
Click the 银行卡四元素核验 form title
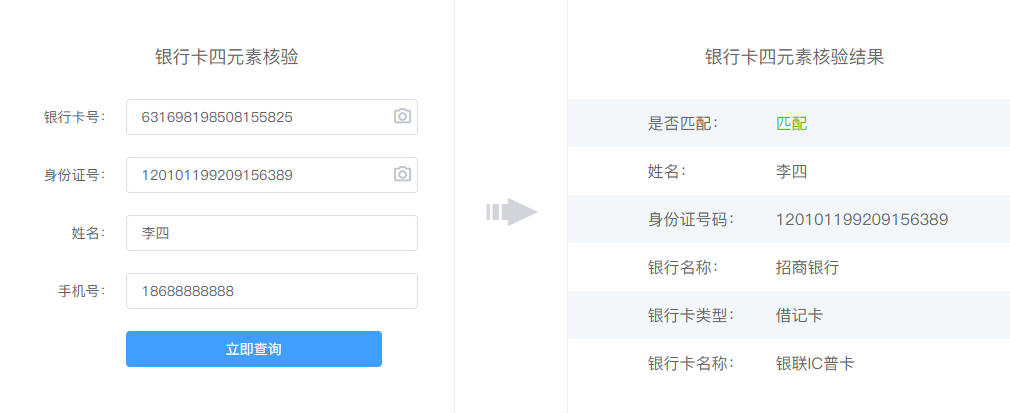(227, 57)
